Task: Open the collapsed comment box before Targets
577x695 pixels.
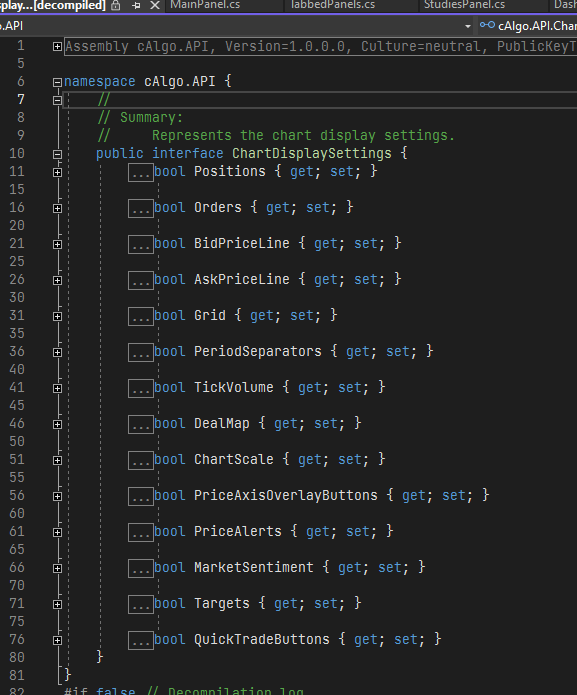Action: (x=141, y=605)
